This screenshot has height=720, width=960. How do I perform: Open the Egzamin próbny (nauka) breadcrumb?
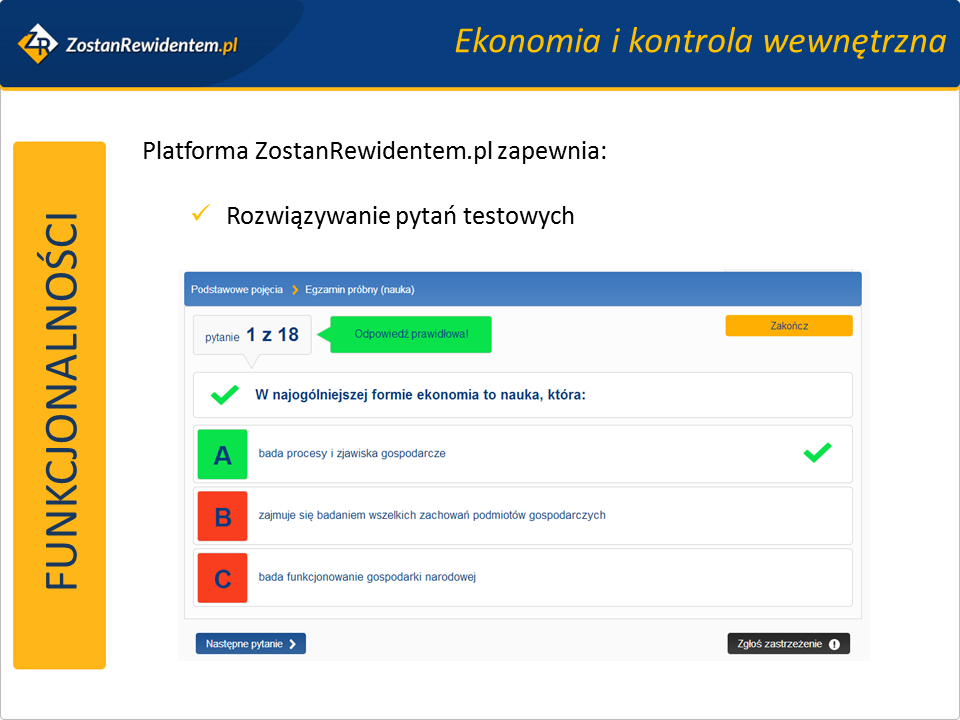click(x=359, y=289)
